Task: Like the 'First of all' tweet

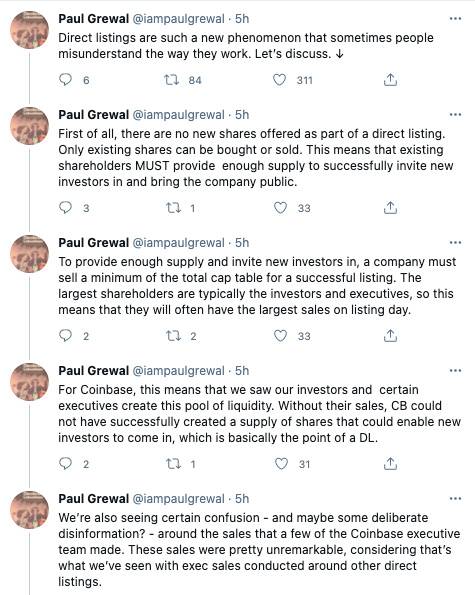Action: pyautogui.click(x=280, y=208)
